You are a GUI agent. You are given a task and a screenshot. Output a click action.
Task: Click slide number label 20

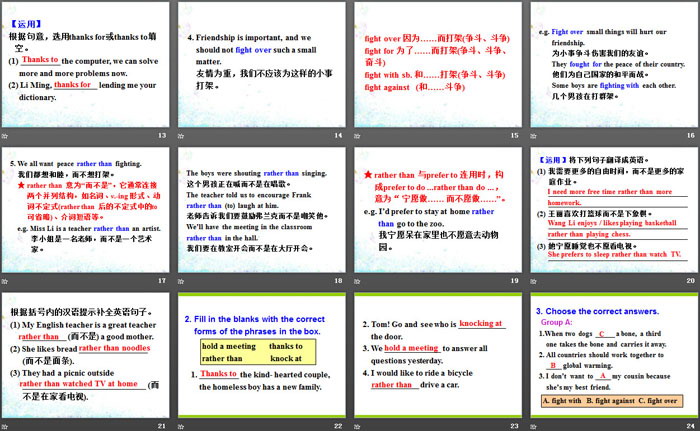(691, 280)
